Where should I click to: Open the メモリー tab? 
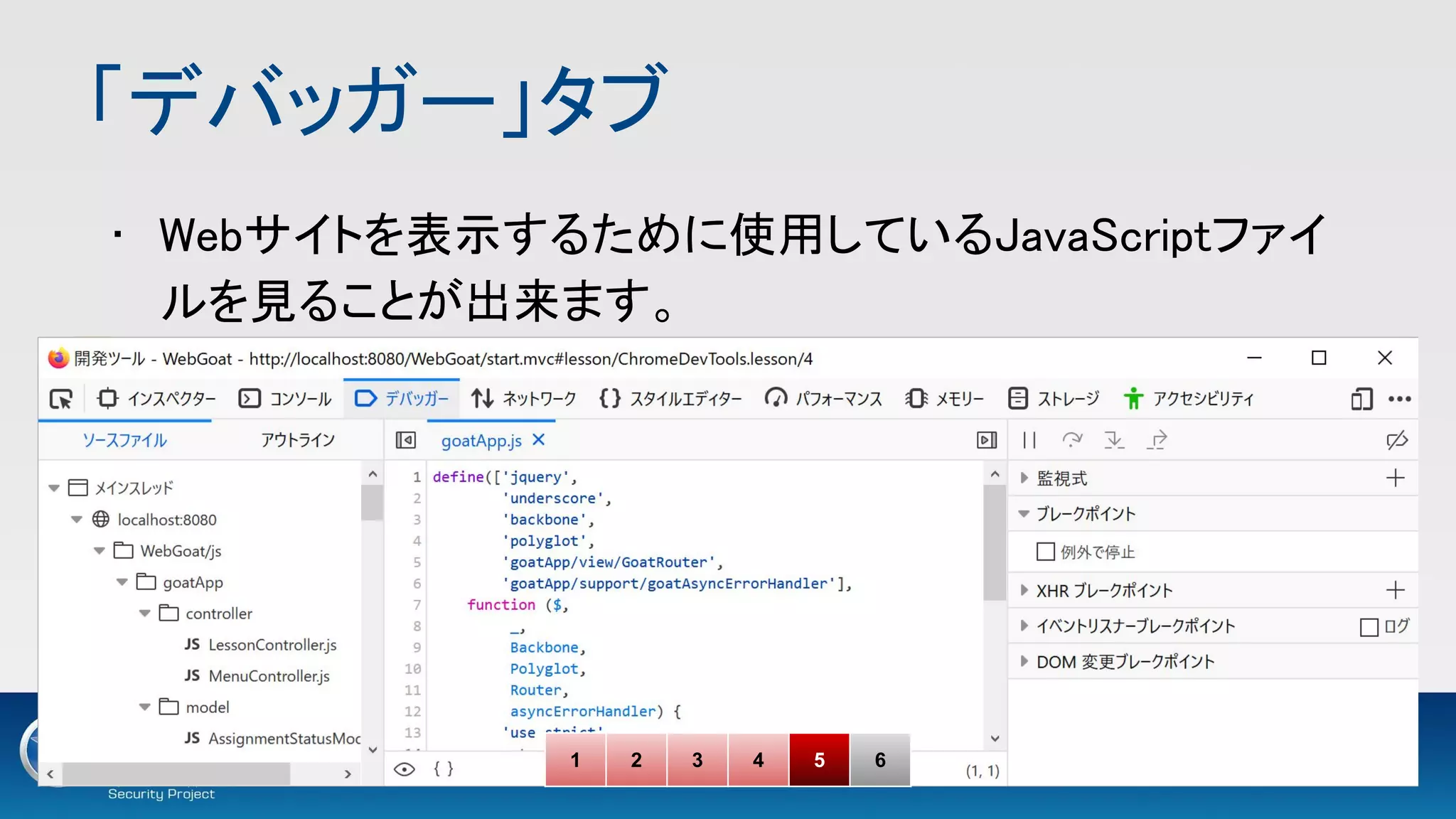[x=945, y=399]
